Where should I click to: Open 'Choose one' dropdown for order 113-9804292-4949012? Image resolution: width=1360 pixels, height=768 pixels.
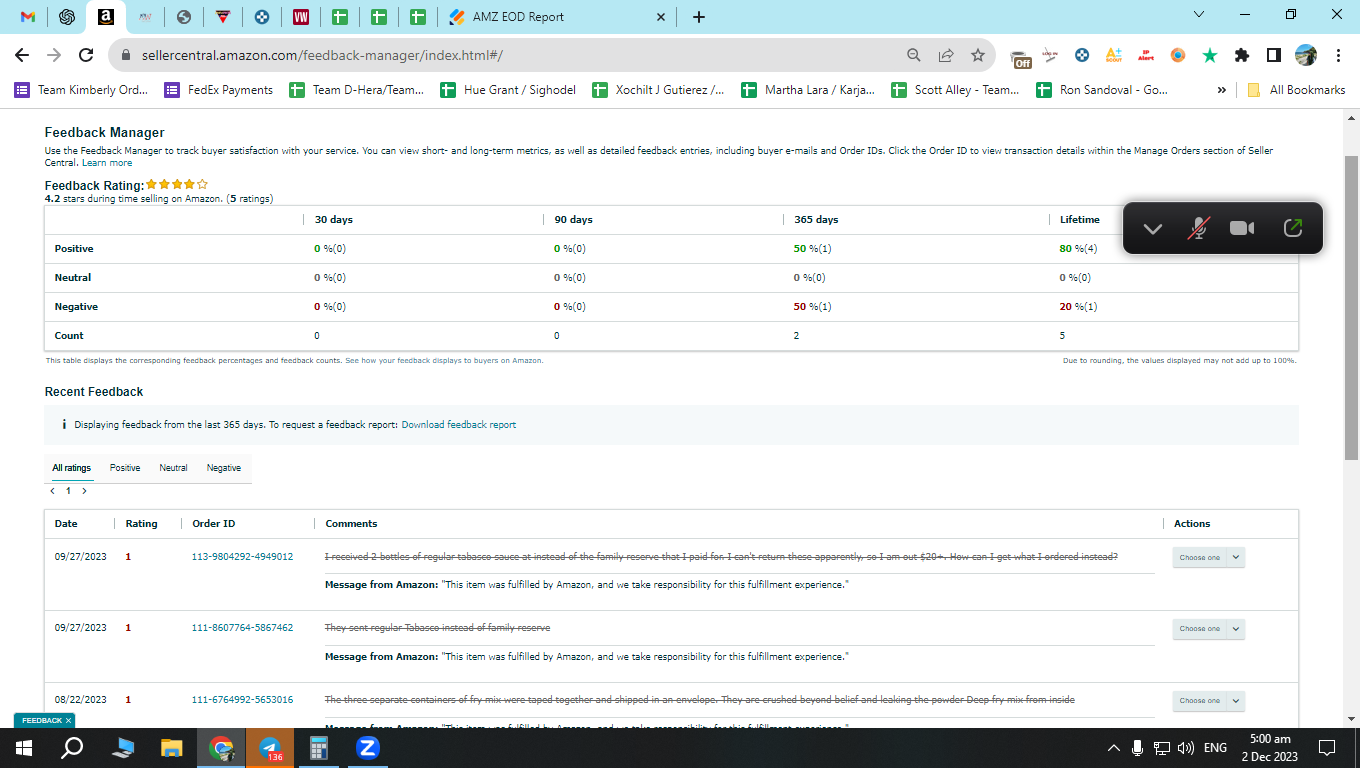pos(1208,558)
